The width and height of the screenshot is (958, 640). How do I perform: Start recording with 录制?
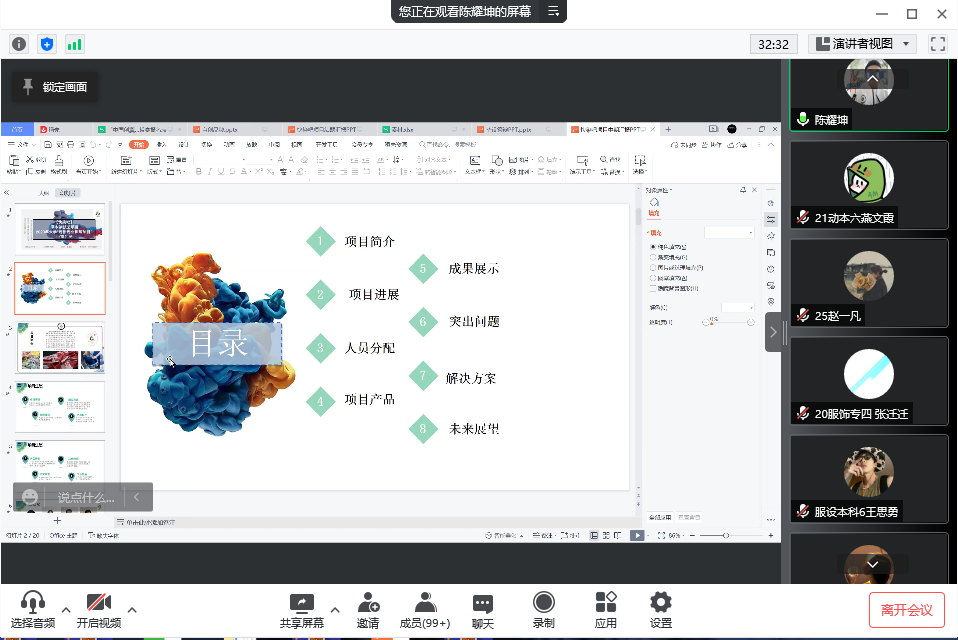click(543, 610)
